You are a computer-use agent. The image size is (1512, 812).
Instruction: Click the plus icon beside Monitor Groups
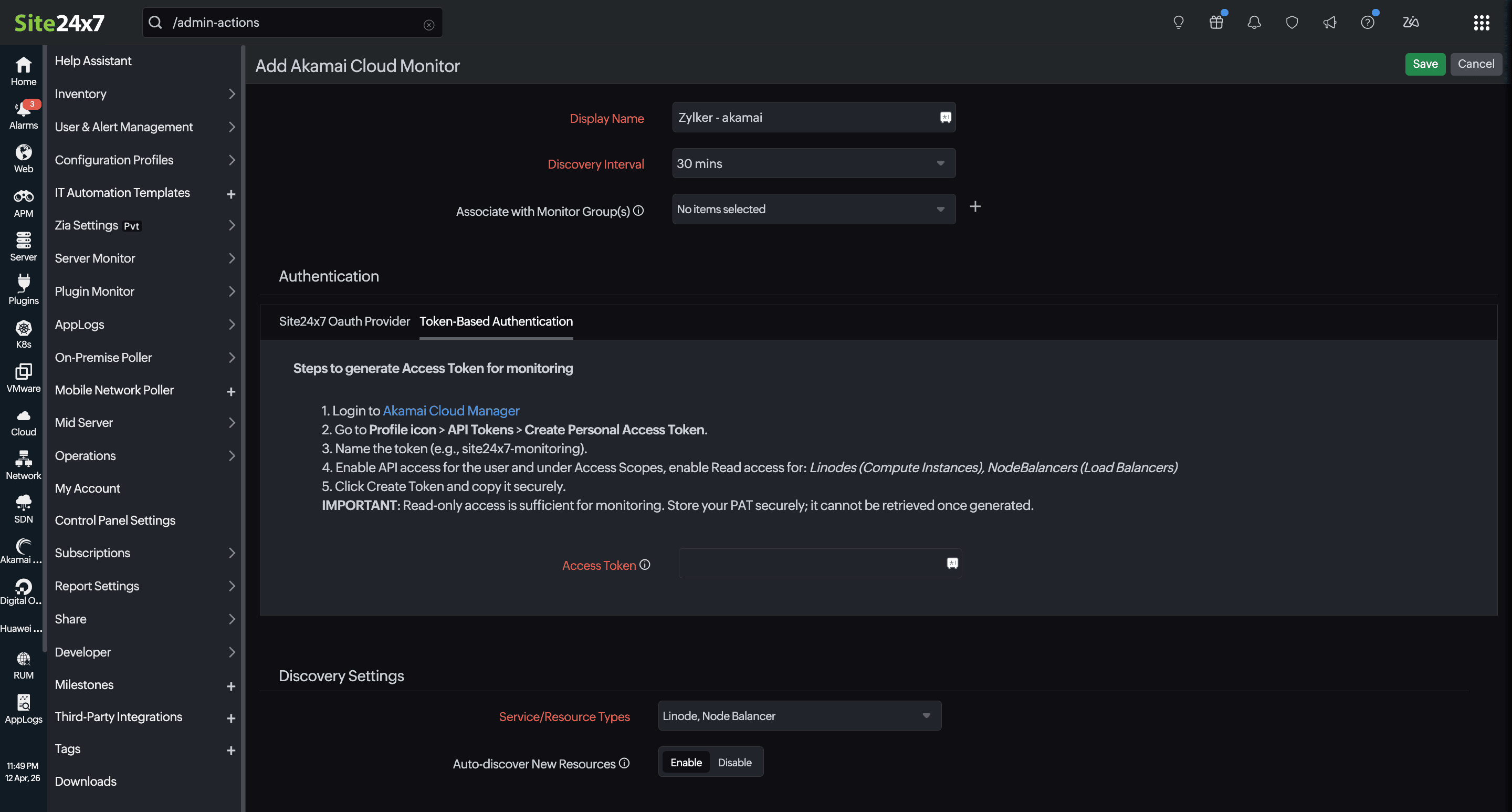(975, 206)
